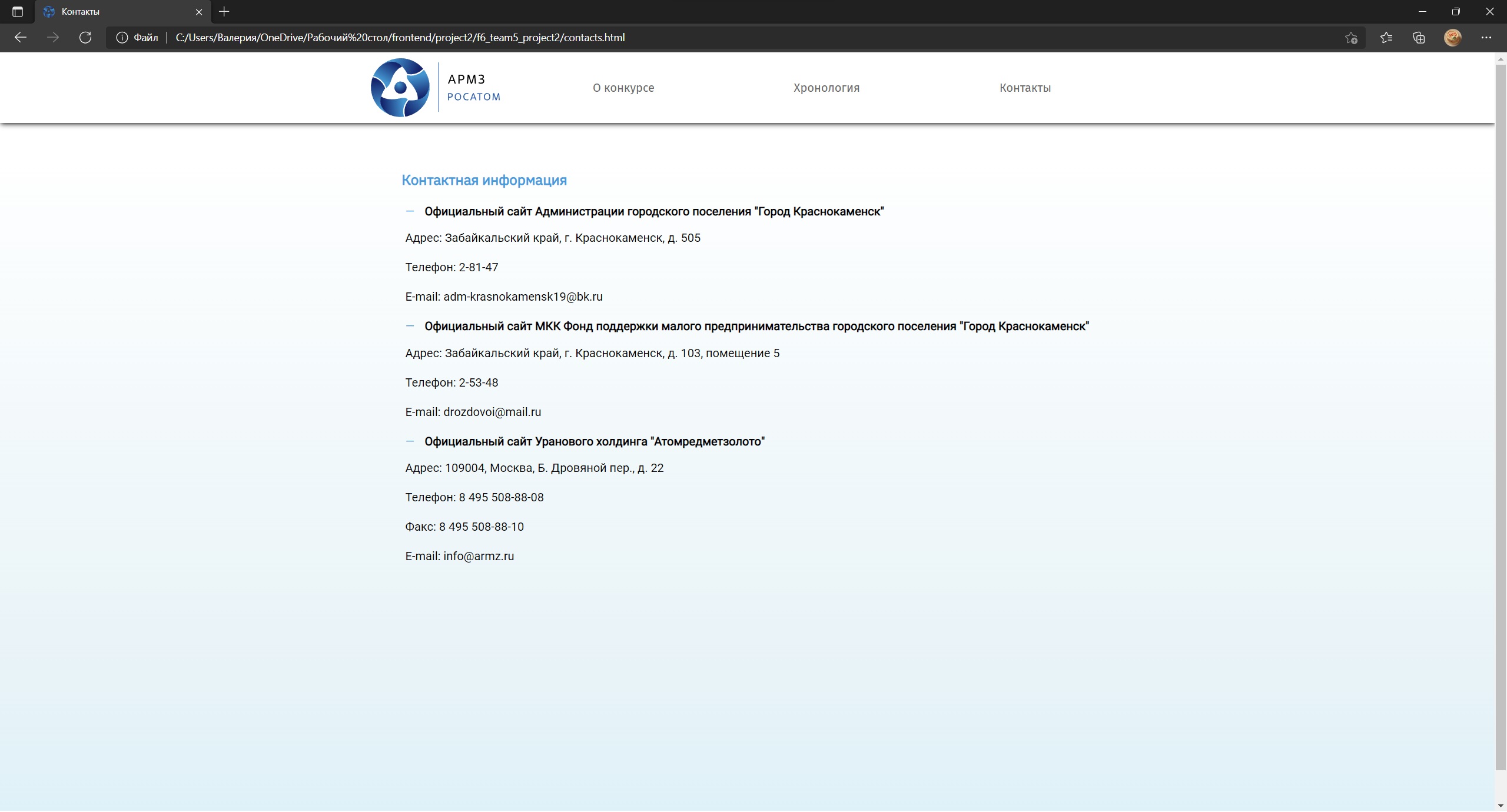Open the Collections panel
The width and height of the screenshot is (1507, 812).
[1419, 37]
